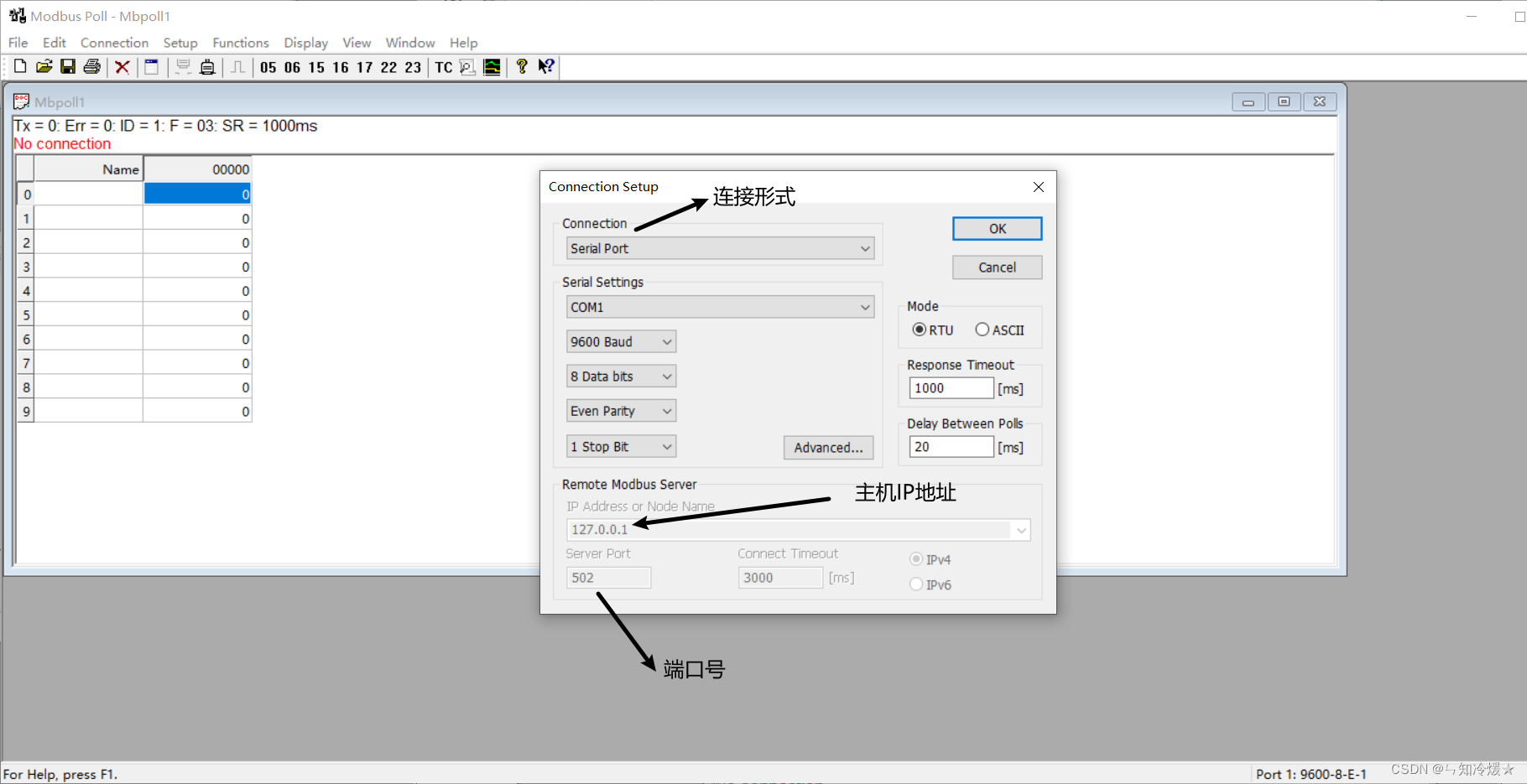The height and width of the screenshot is (784, 1527).
Task: Click the yellow question mark help icon
Action: click(522, 67)
